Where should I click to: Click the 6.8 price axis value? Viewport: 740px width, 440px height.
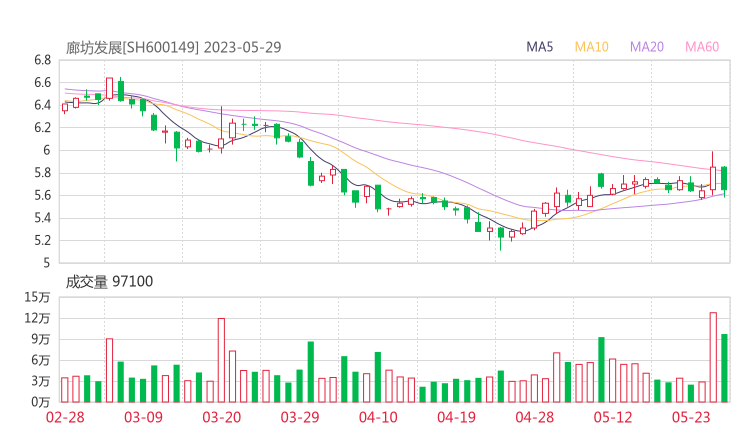[x=42, y=60]
